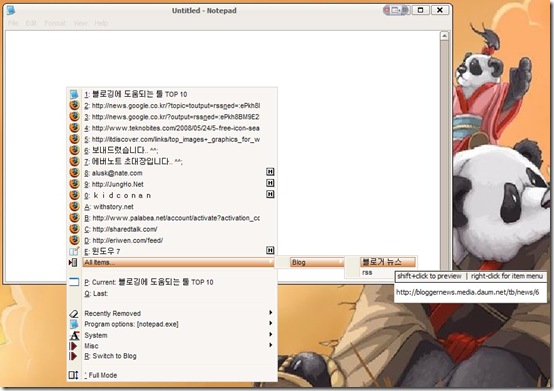
Task: Click the eraser icon for Recently Removed
Action: pyautogui.click(x=73, y=313)
